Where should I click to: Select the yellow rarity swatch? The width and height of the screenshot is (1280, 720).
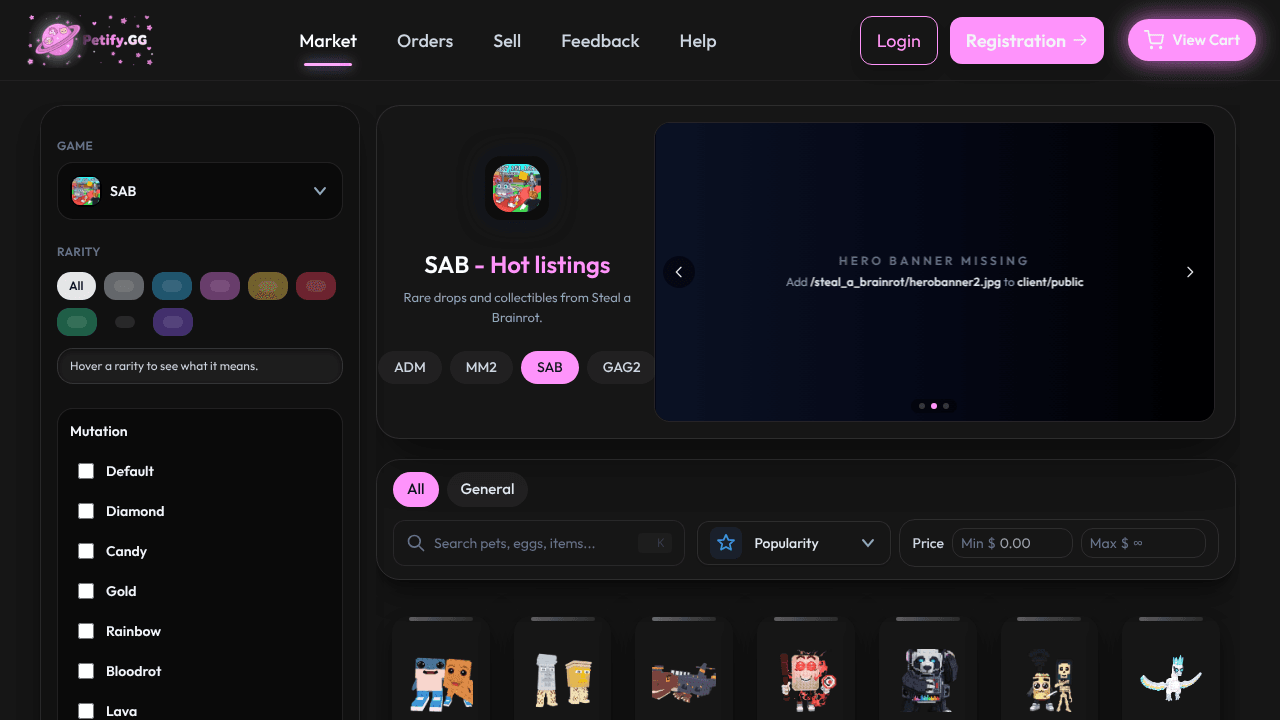click(x=268, y=286)
